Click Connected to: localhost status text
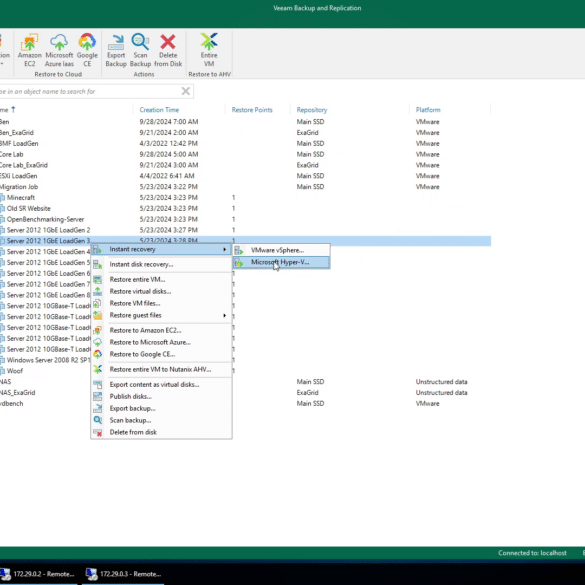The image size is (585, 585). pyautogui.click(x=532, y=553)
